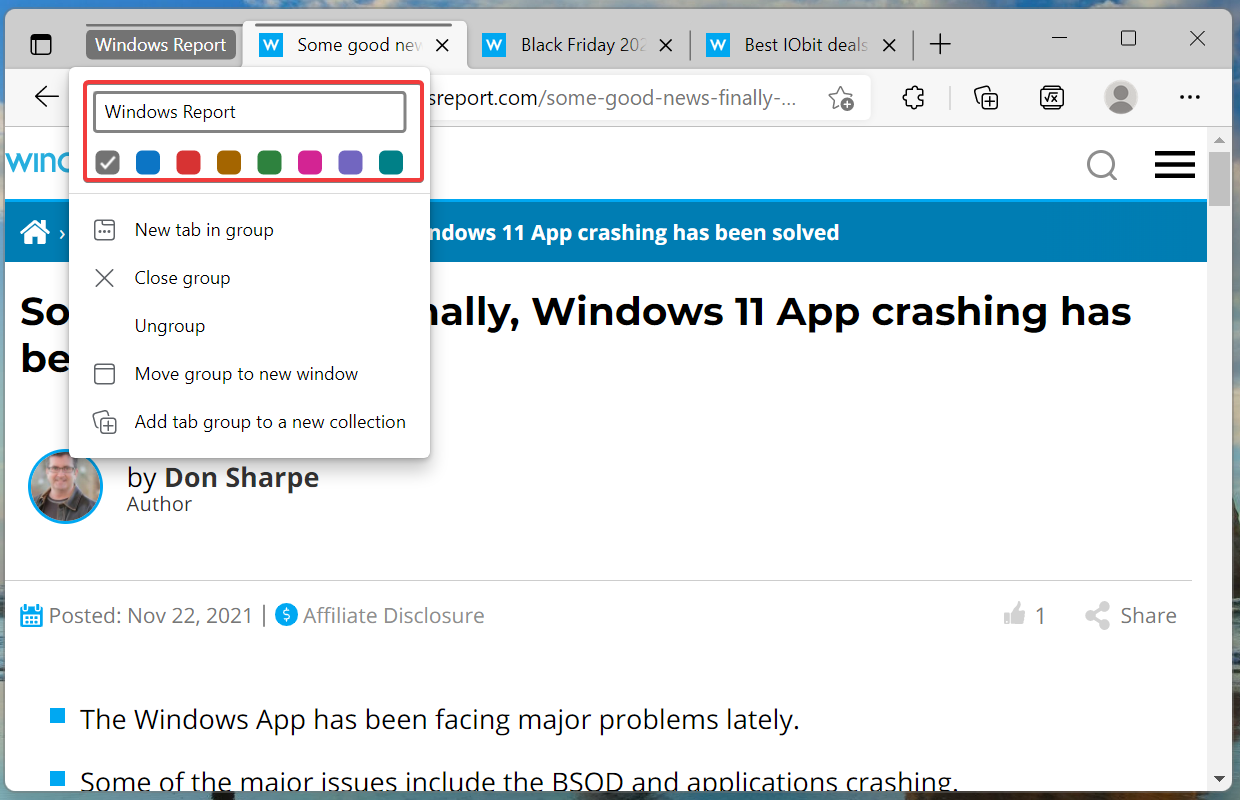The image size is (1240, 800).
Task: Open the site search magnifier icon
Action: tap(1101, 165)
